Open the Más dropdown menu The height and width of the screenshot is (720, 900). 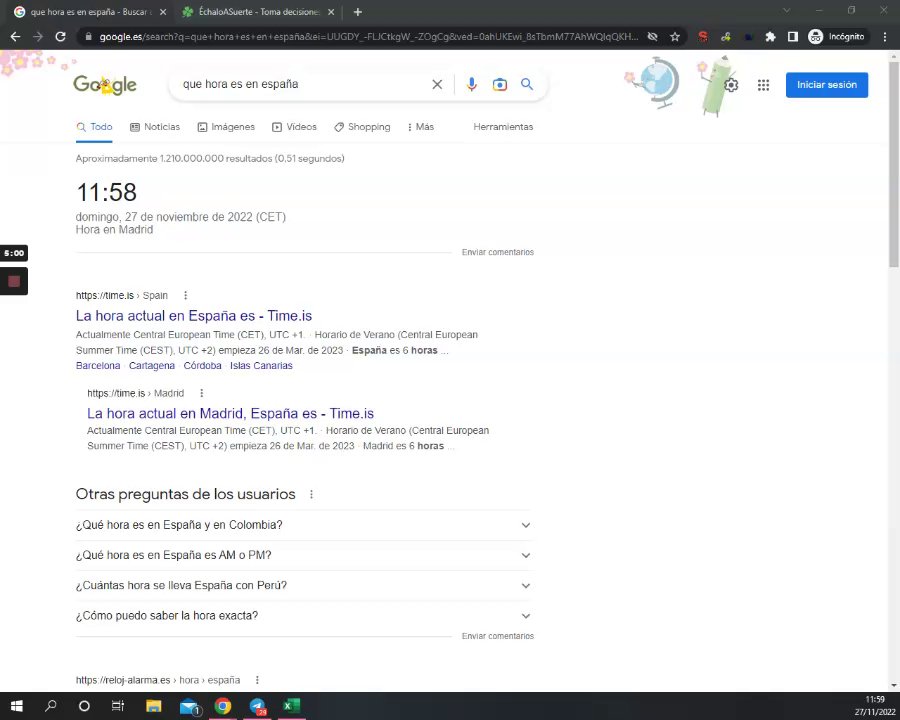pos(421,127)
